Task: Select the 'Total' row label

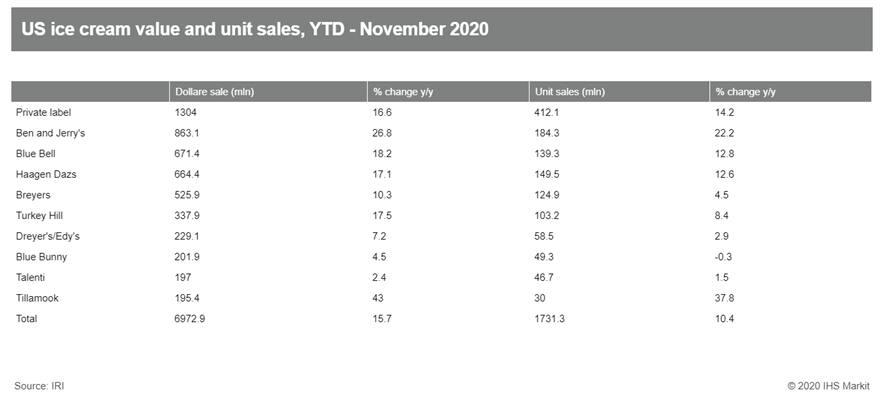Action: 28,317
